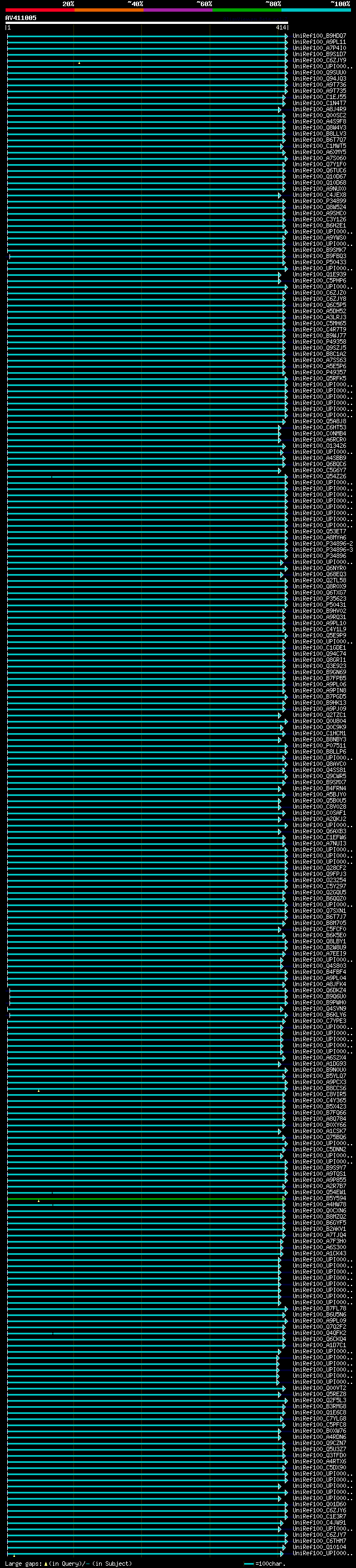This screenshot has height=1568, width=356.
Task: Click the green alignment bar for UniRef100_B5Y594
Action: point(145,1199)
